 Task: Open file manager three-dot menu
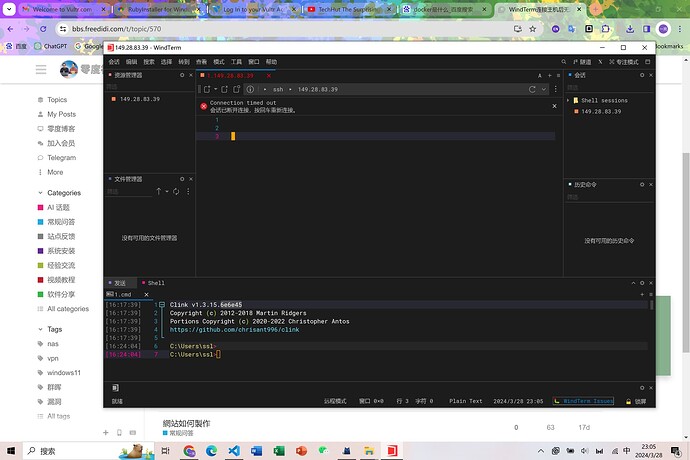pyautogui.click(x=188, y=191)
